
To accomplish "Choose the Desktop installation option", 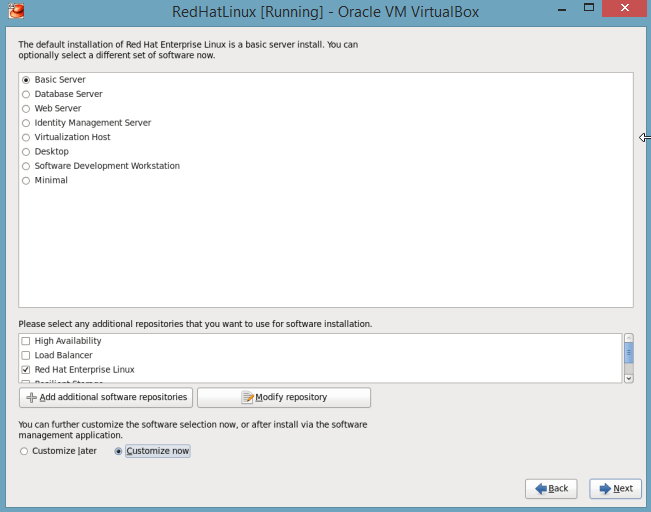I will click(26, 152).
